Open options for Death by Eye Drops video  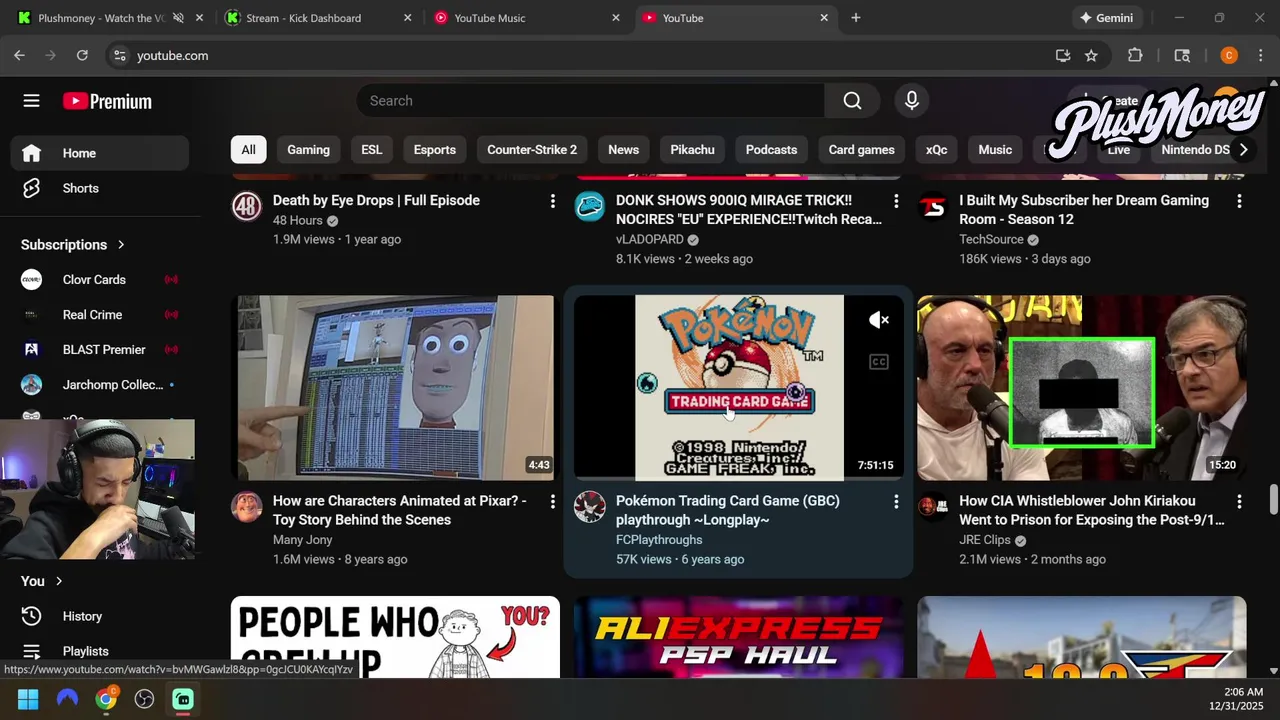pos(552,201)
